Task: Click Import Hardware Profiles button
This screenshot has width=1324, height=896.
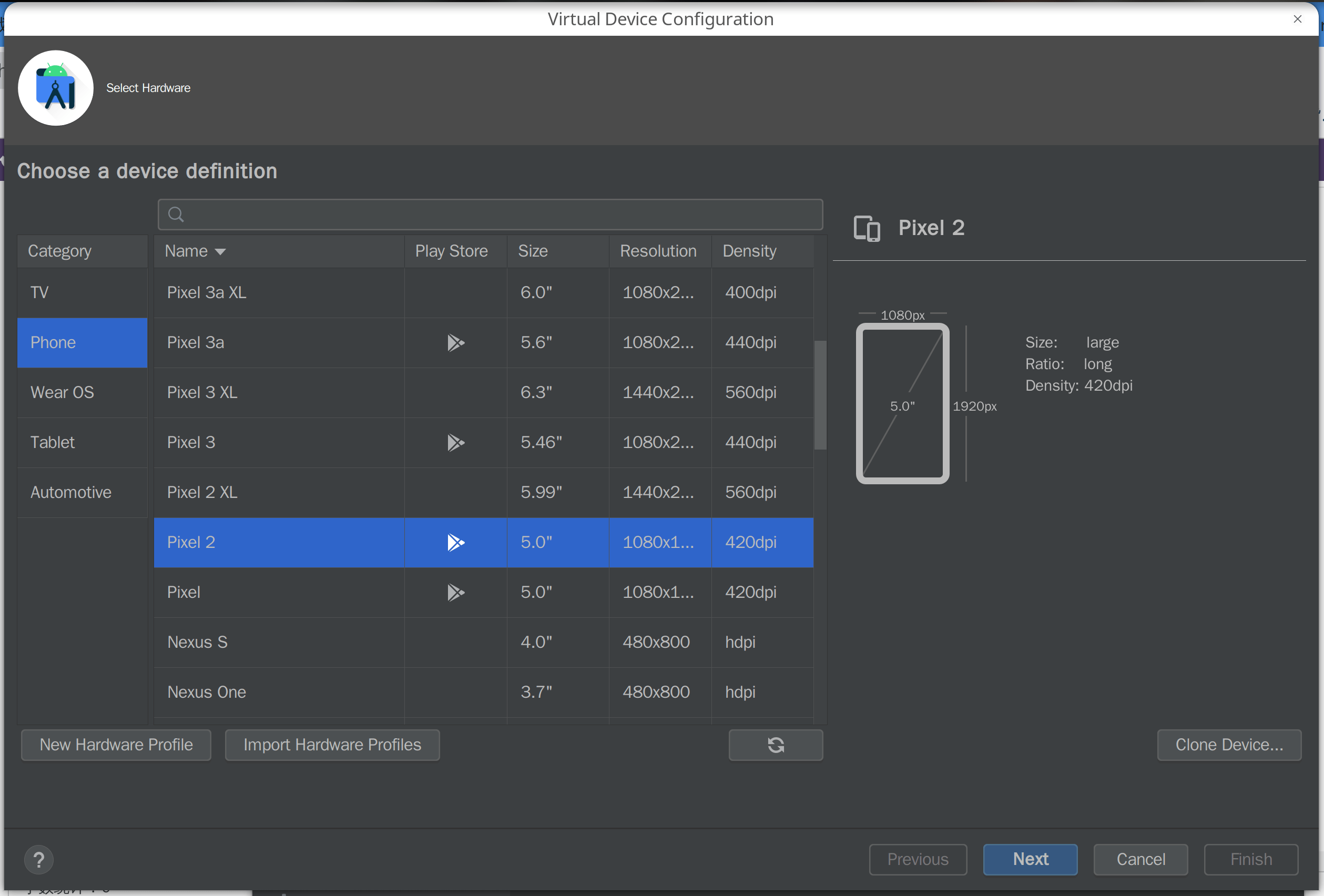Action: [x=332, y=745]
